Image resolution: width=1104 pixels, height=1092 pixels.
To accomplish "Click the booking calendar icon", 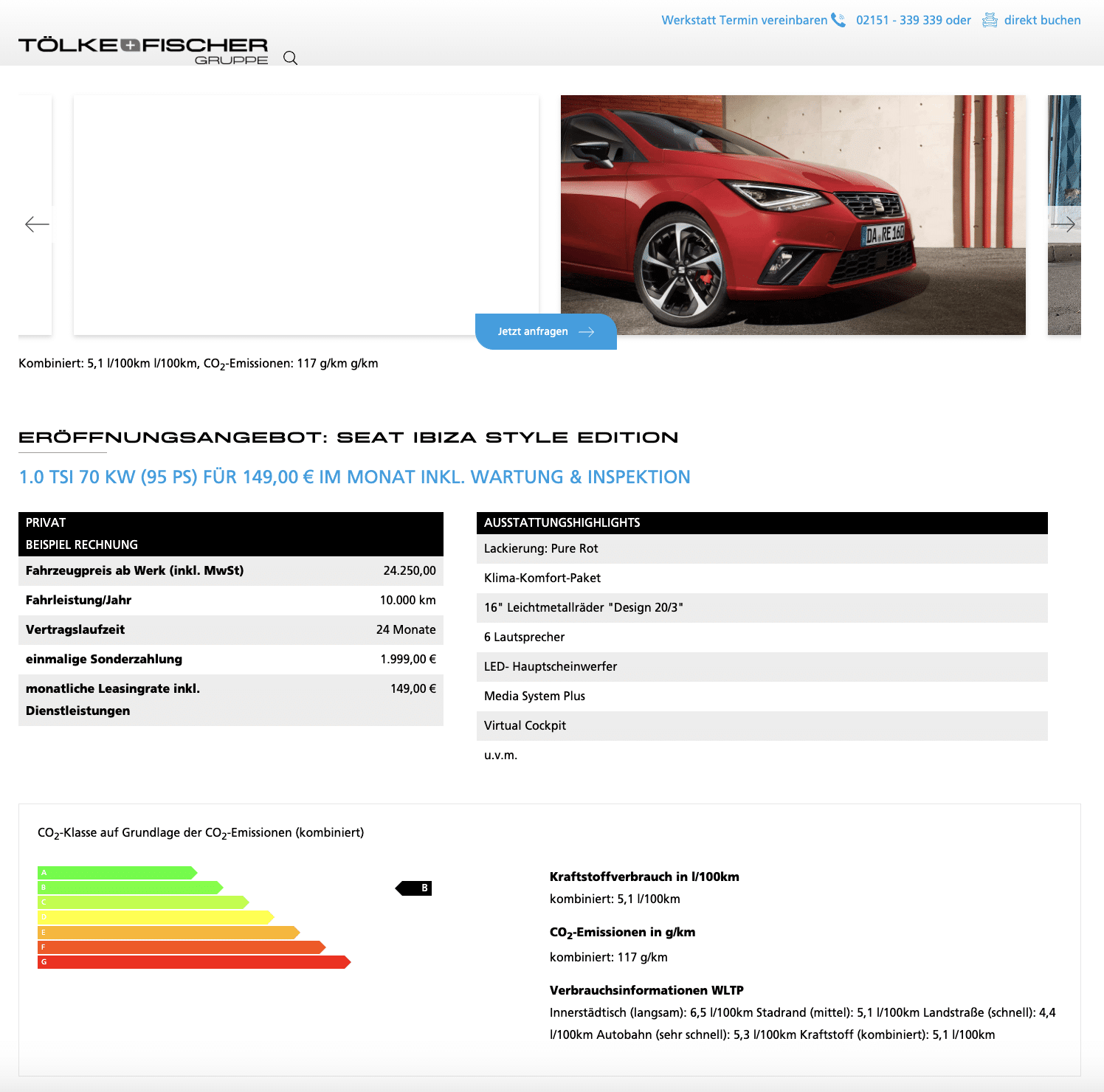I will pyautogui.click(x=990, y=20).
